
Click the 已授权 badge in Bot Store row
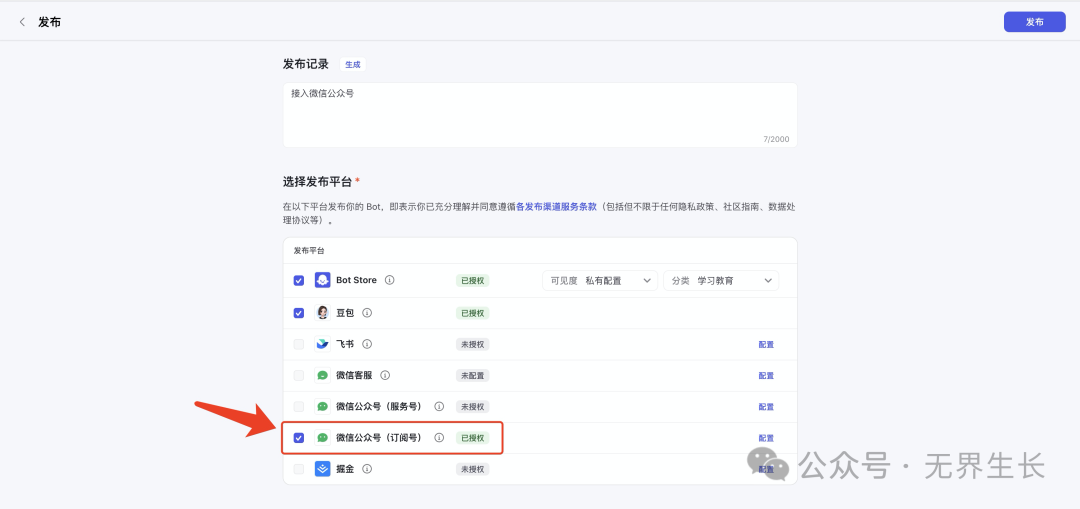point(472,280)
